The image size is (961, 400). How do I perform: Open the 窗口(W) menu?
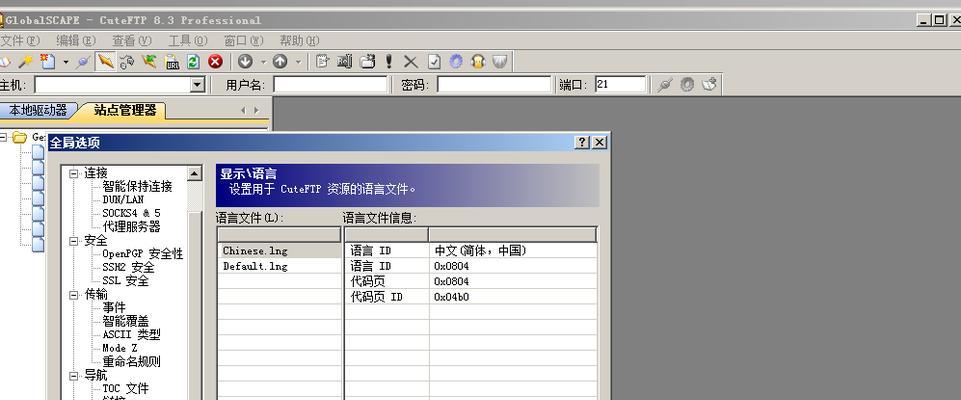click(x=243, y=40)
